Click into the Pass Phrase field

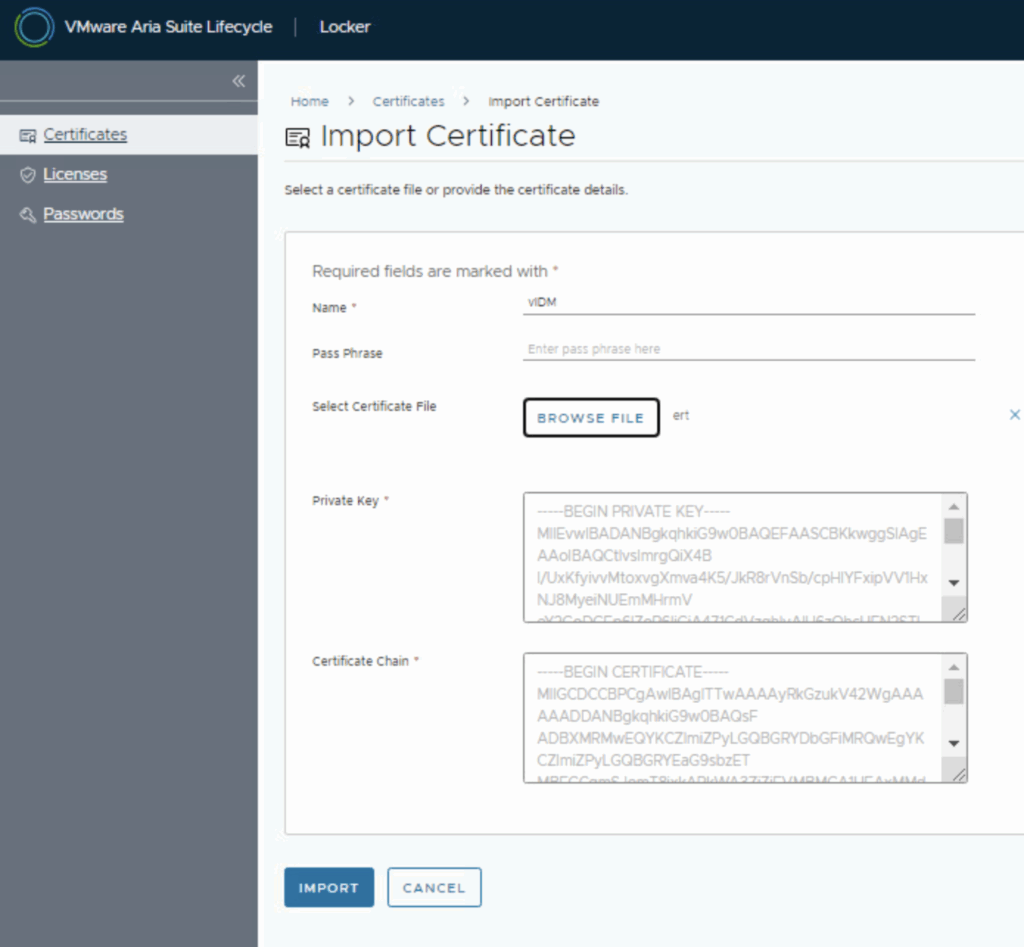click(x=748, y=349)
